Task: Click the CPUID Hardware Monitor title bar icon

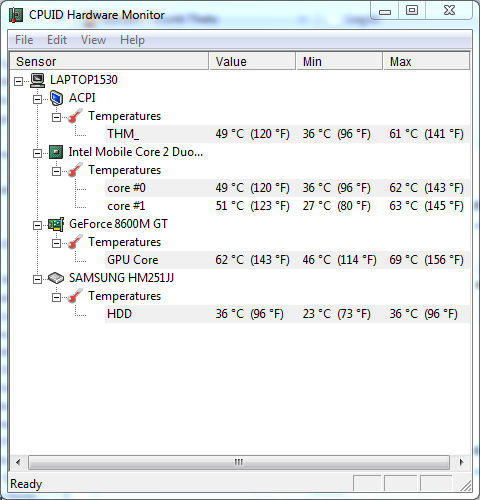Action: [16, 15]
